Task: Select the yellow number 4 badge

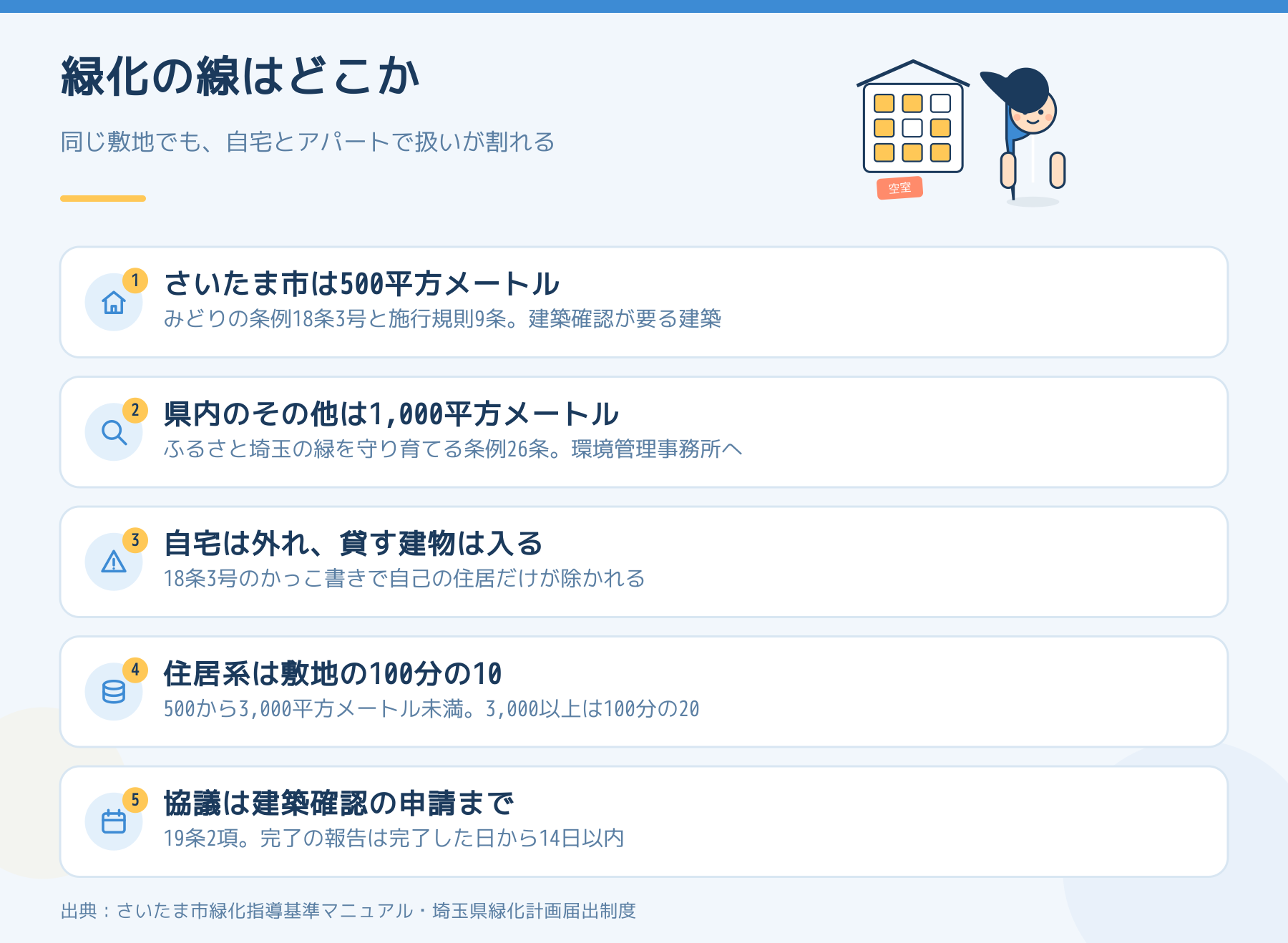Action: [135, 670]
